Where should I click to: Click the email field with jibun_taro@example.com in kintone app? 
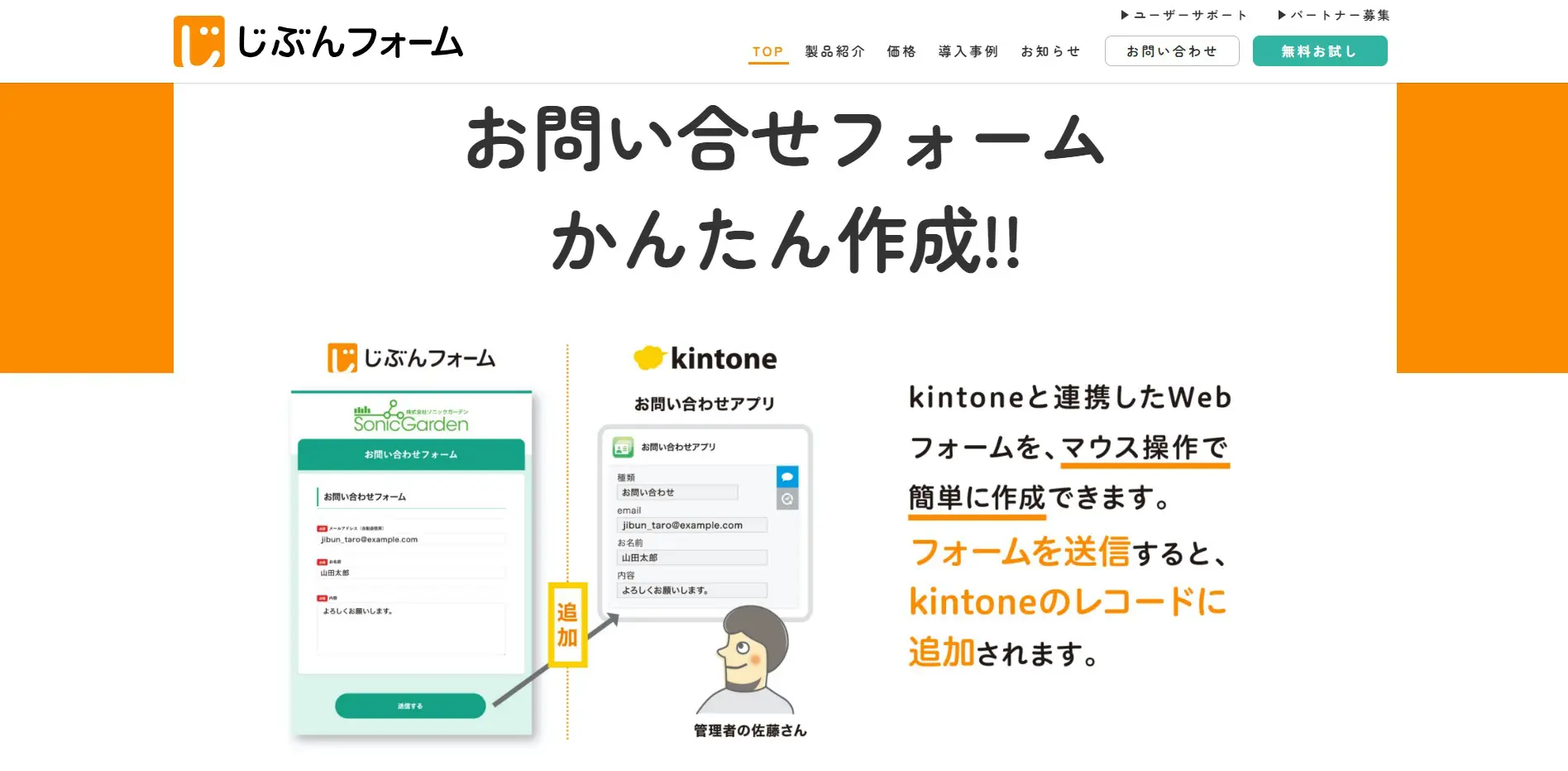692,525
